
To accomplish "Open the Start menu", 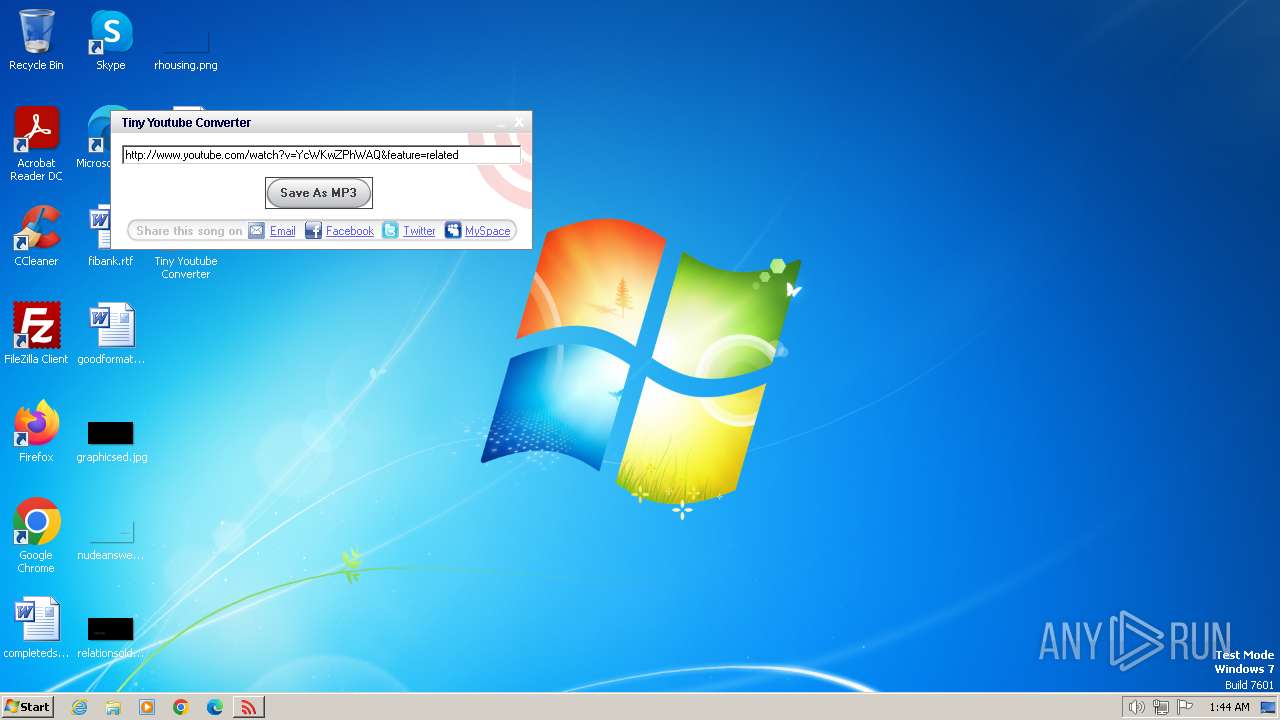I will click(x=27, y=707).
